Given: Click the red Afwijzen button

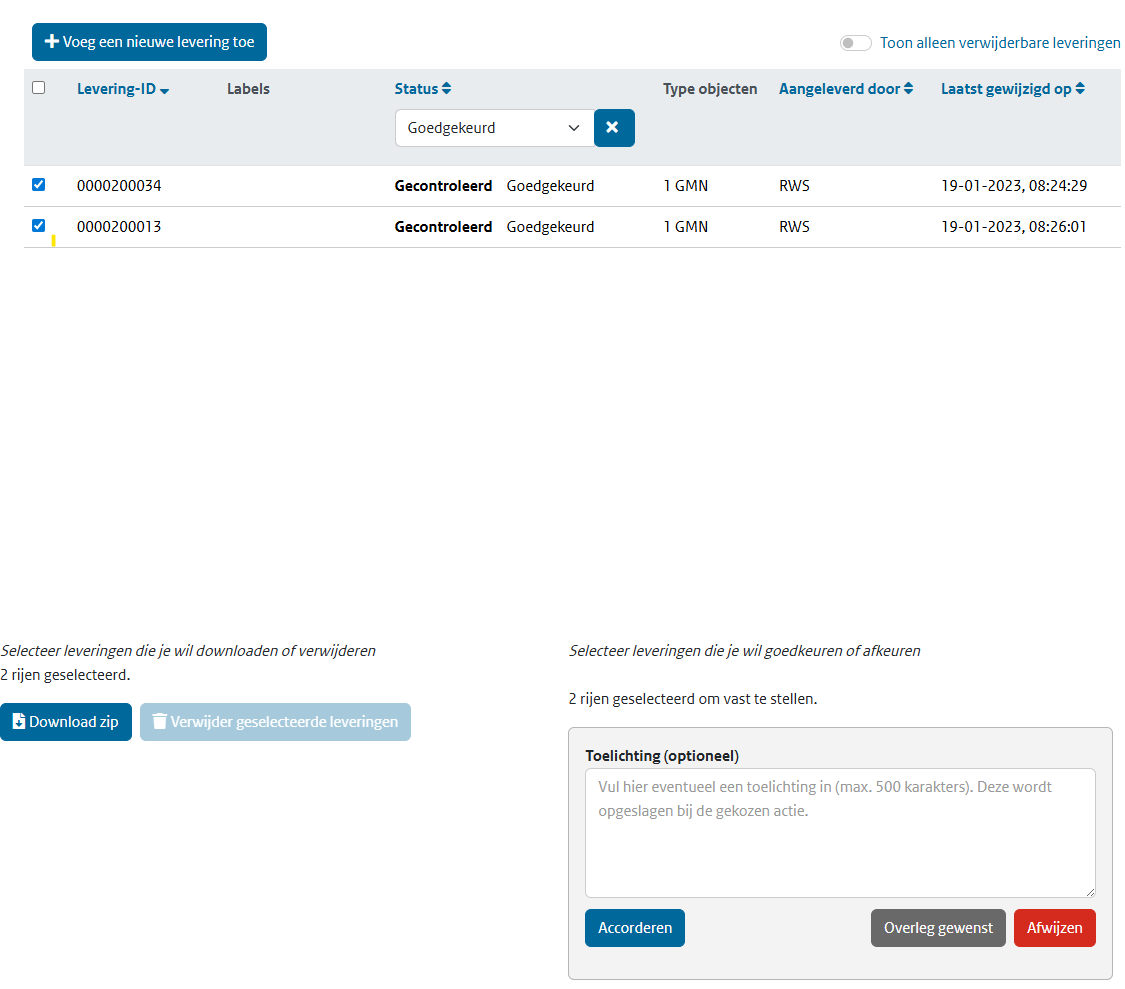Looking at the screenshot, I should pyautogui.click(x=1054, y=928).
